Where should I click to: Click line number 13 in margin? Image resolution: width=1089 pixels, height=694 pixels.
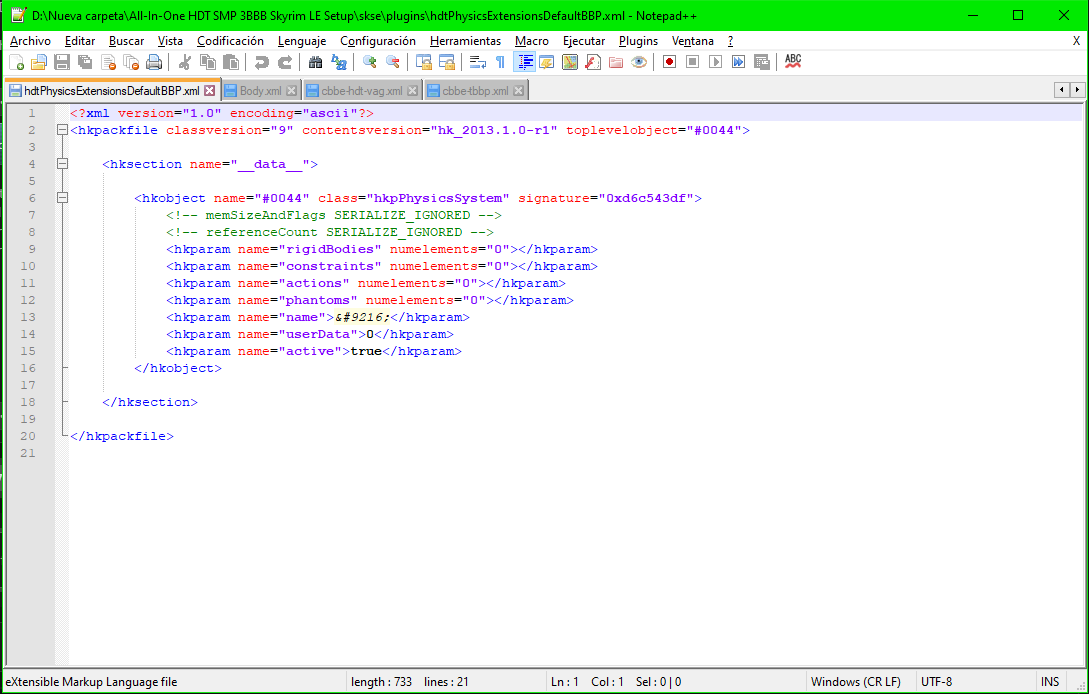[28, 317]
